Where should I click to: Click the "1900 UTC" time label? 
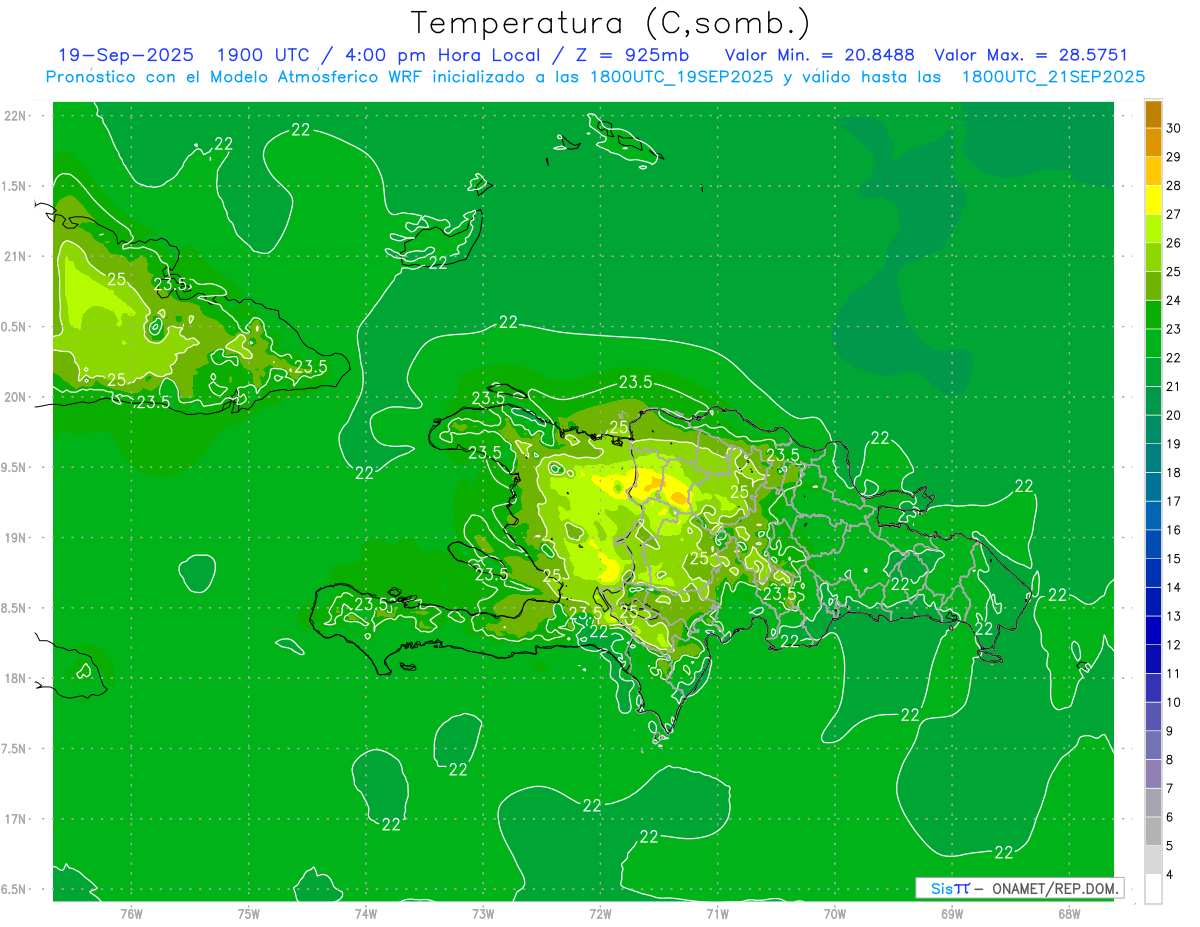point(264,55)
